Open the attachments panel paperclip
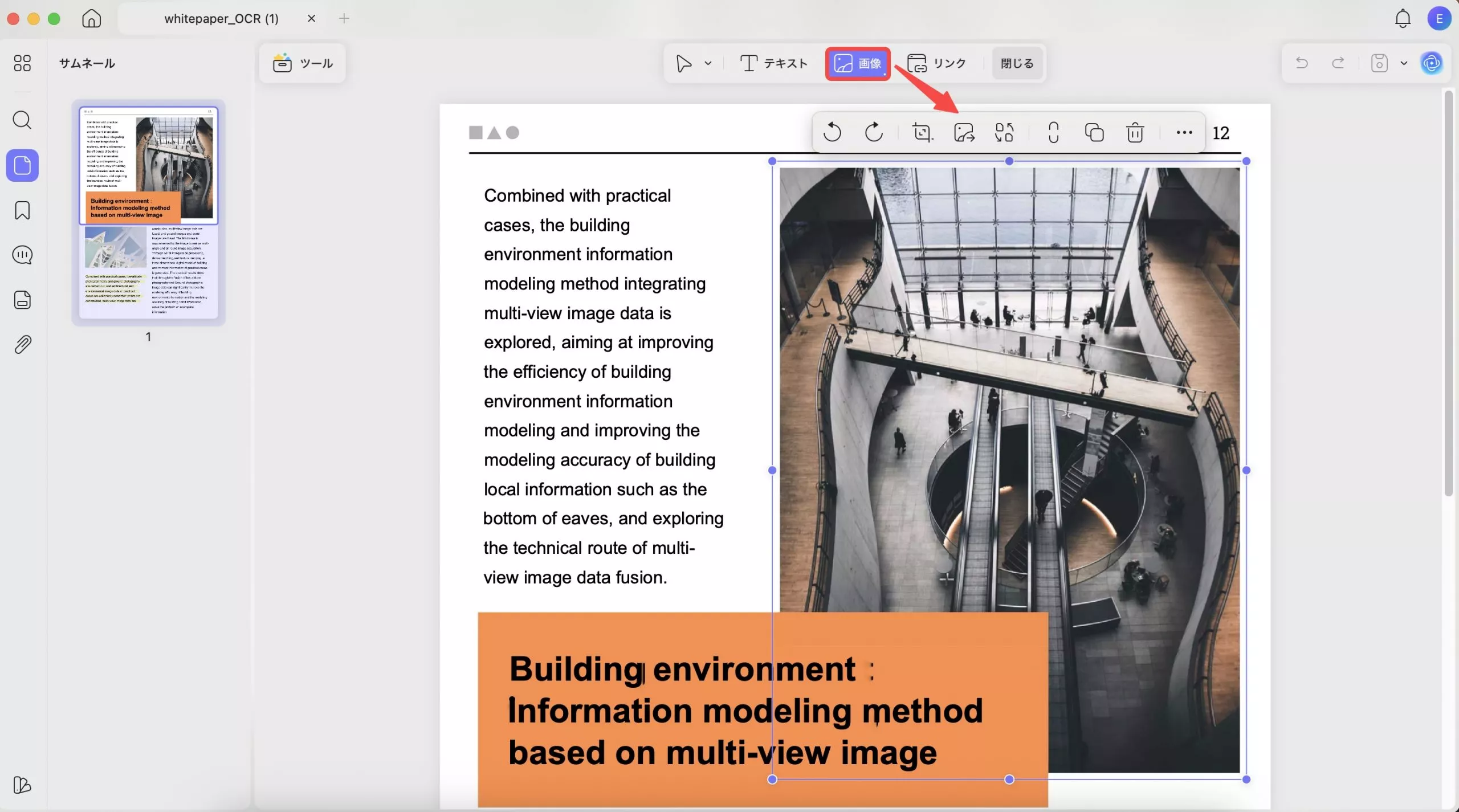The image size is (1459, 812). pos(22,345)
